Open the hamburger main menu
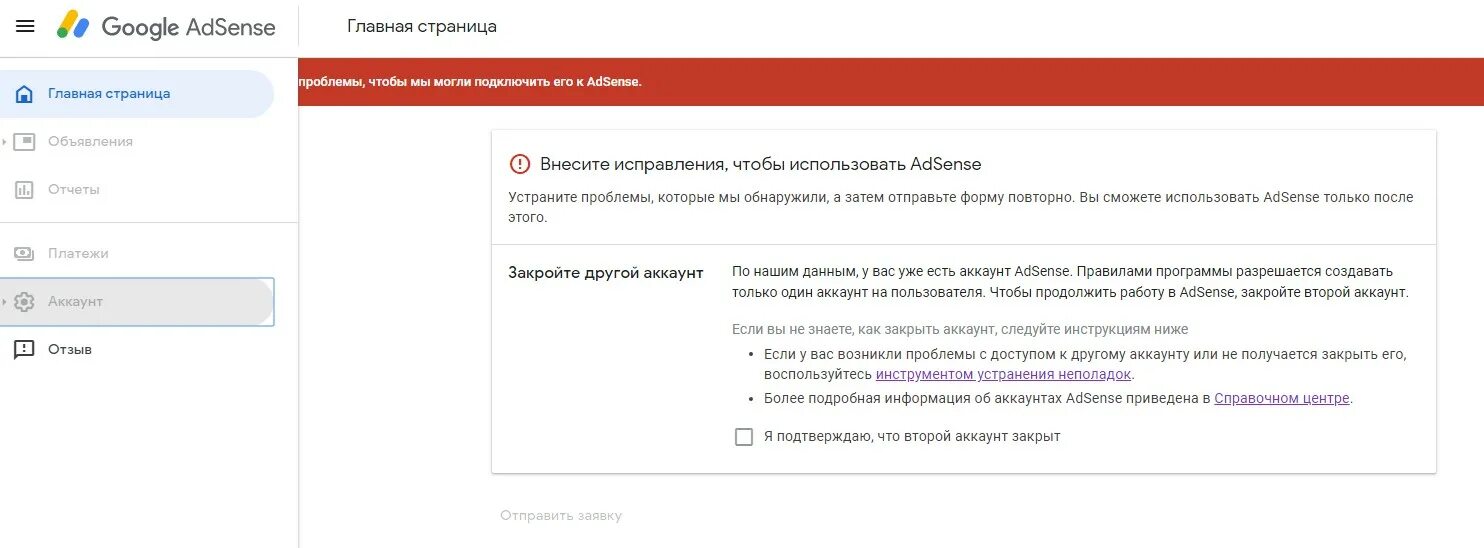1484x548 pixels. pos(25,26)
